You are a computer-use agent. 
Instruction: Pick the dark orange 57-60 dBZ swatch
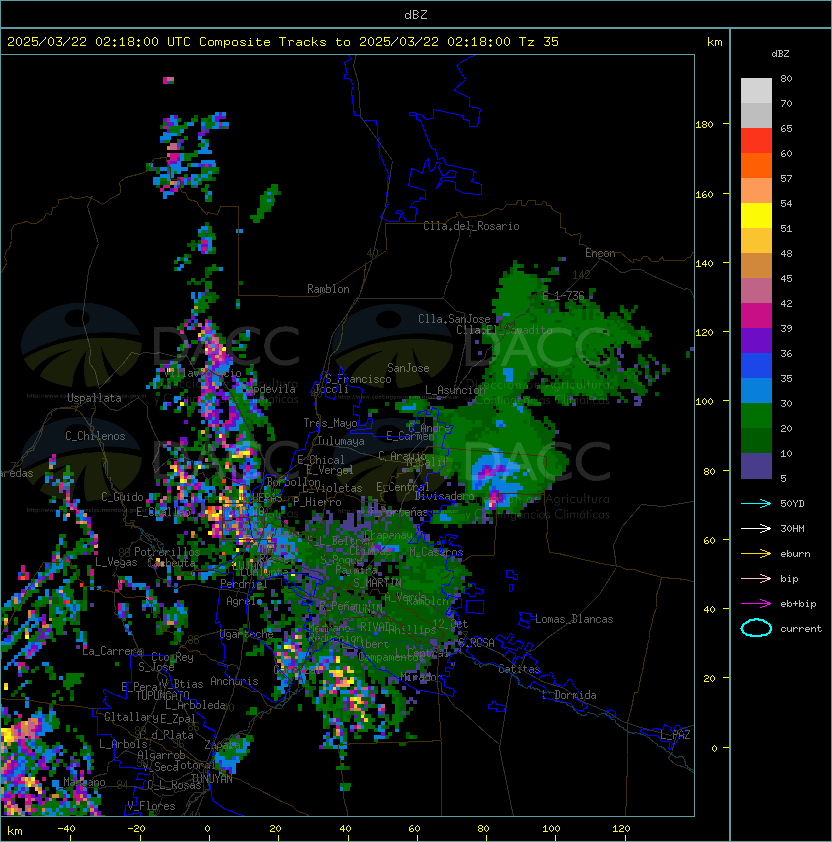756,165
